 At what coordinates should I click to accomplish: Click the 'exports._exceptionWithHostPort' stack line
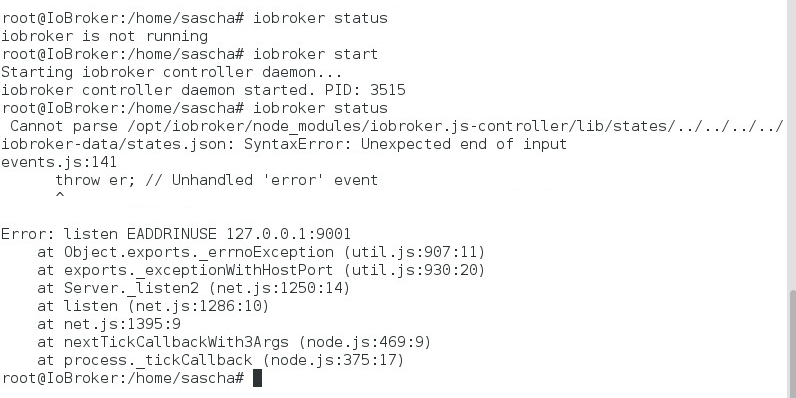tap(261, 270)
